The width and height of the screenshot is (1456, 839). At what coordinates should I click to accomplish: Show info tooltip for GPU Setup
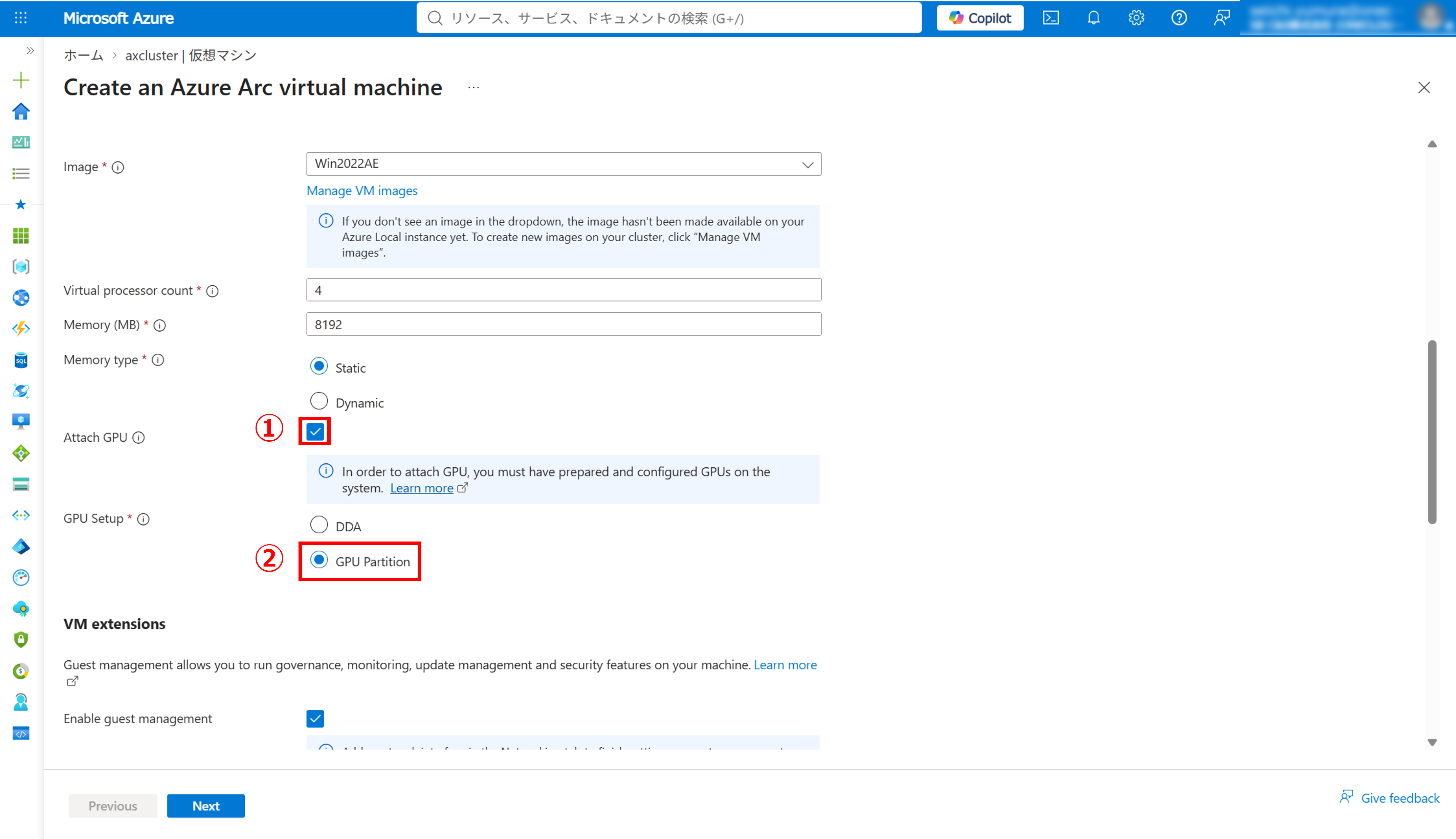(144, 519)
